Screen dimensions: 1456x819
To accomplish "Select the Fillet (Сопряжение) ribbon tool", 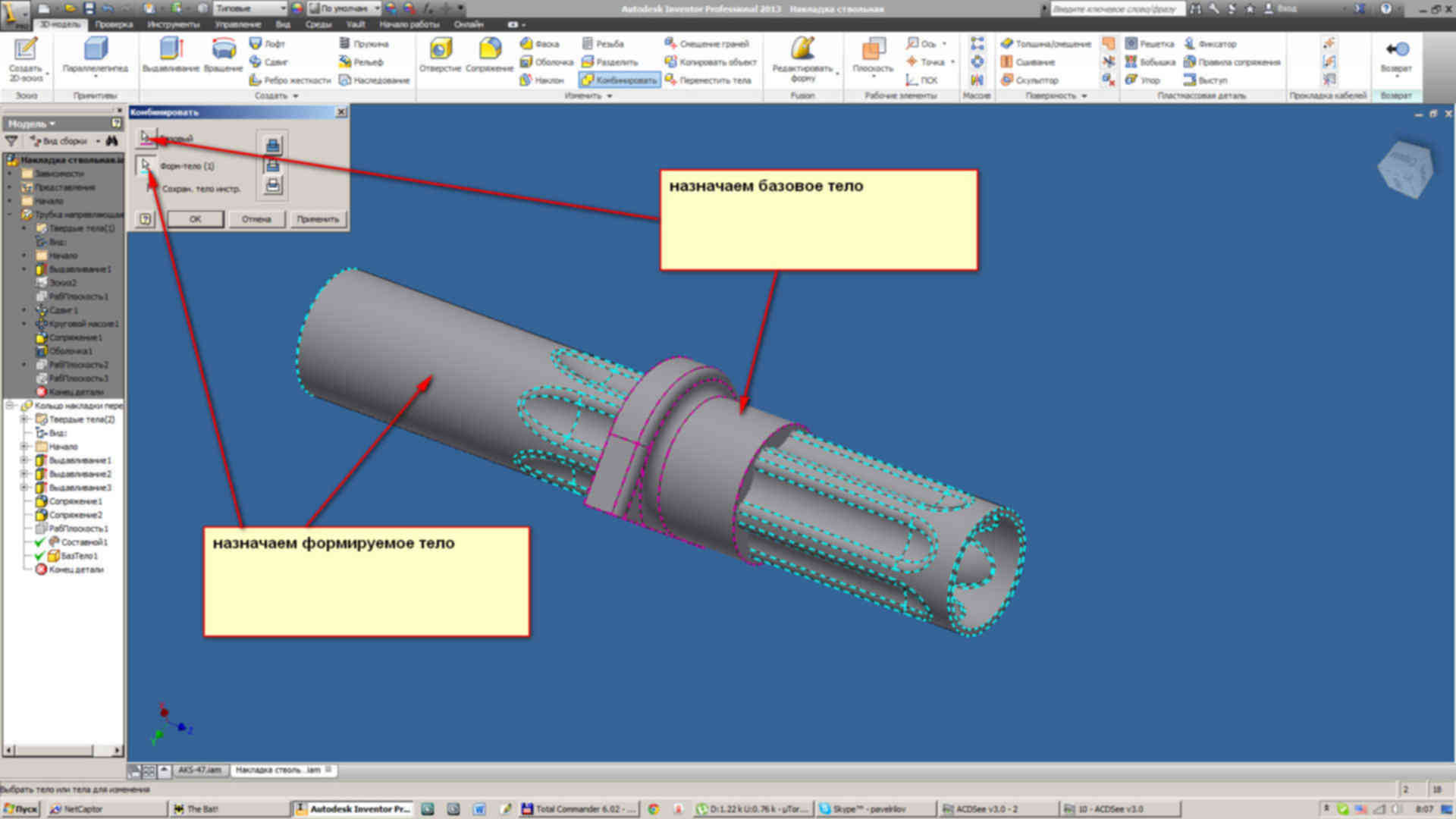I will pyautogui.click(x=489, y=50).
